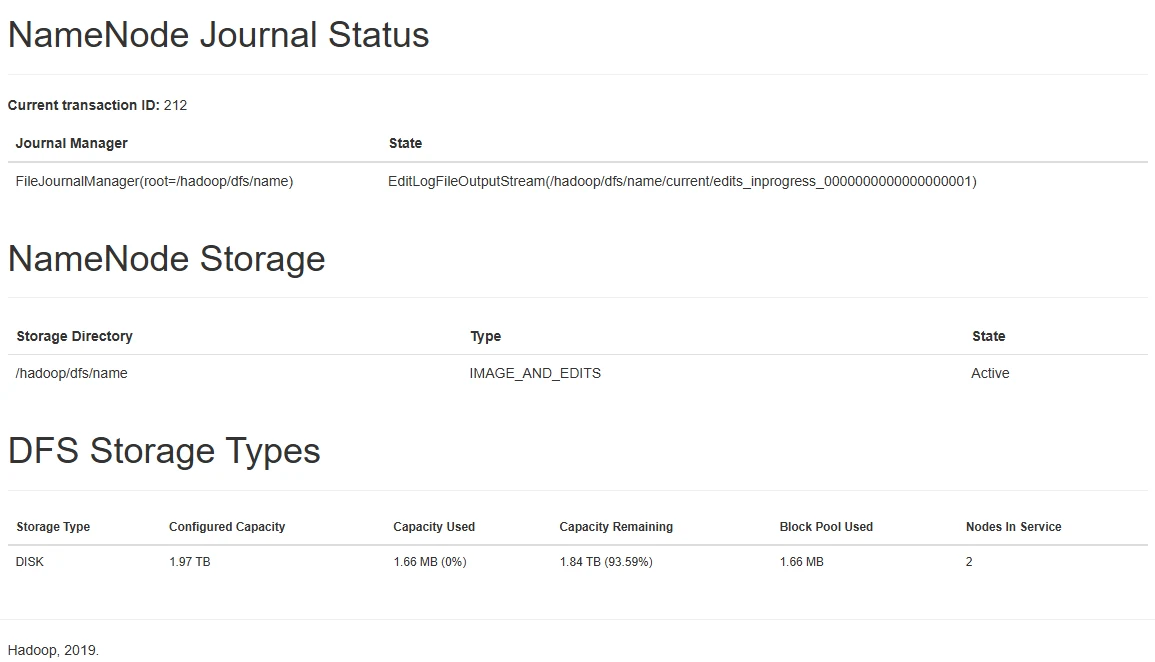Click the State header in Journal table

[405, 143]
